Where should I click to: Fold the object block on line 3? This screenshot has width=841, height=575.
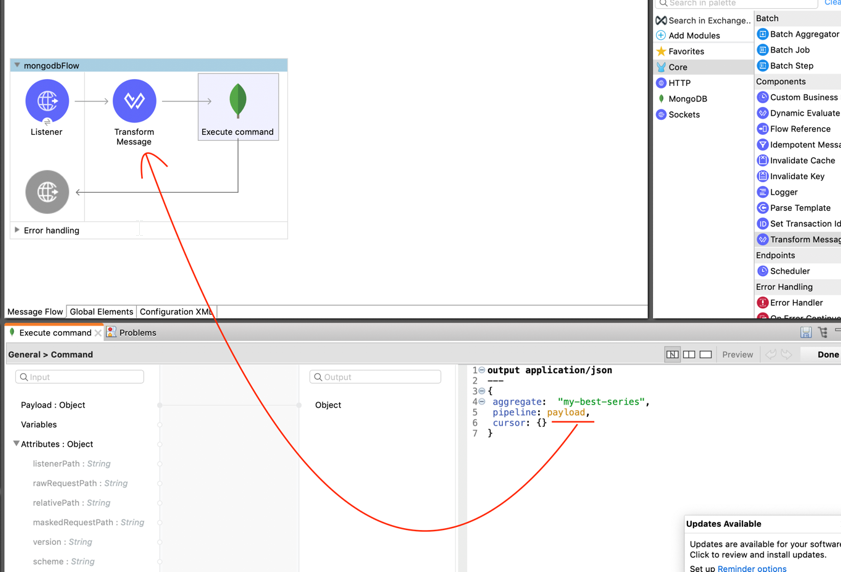[x=482, y=391]
